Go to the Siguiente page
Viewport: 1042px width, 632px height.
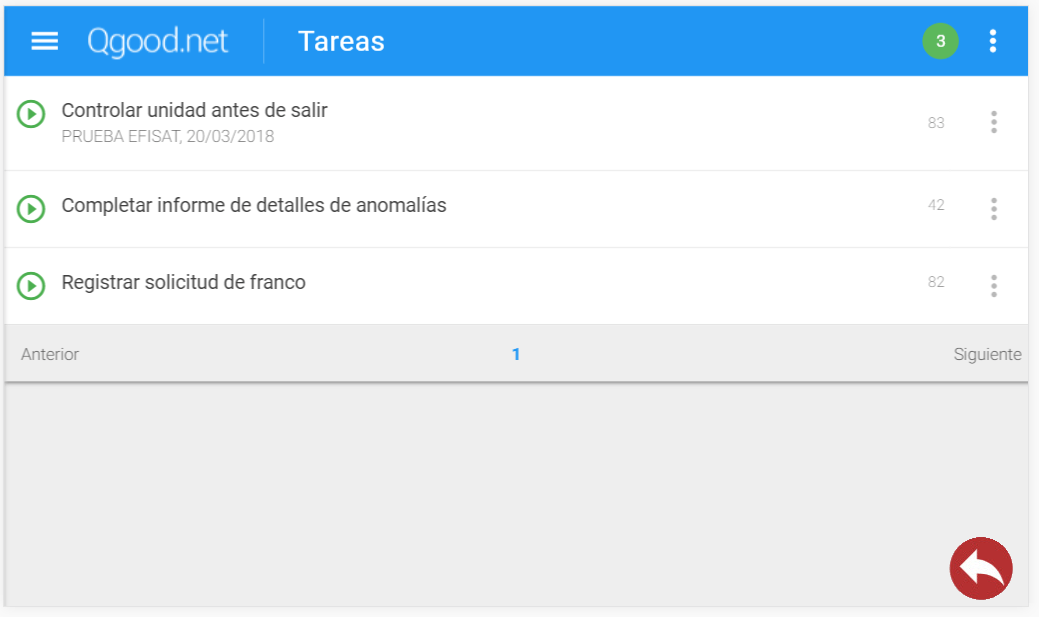(987, 354)
